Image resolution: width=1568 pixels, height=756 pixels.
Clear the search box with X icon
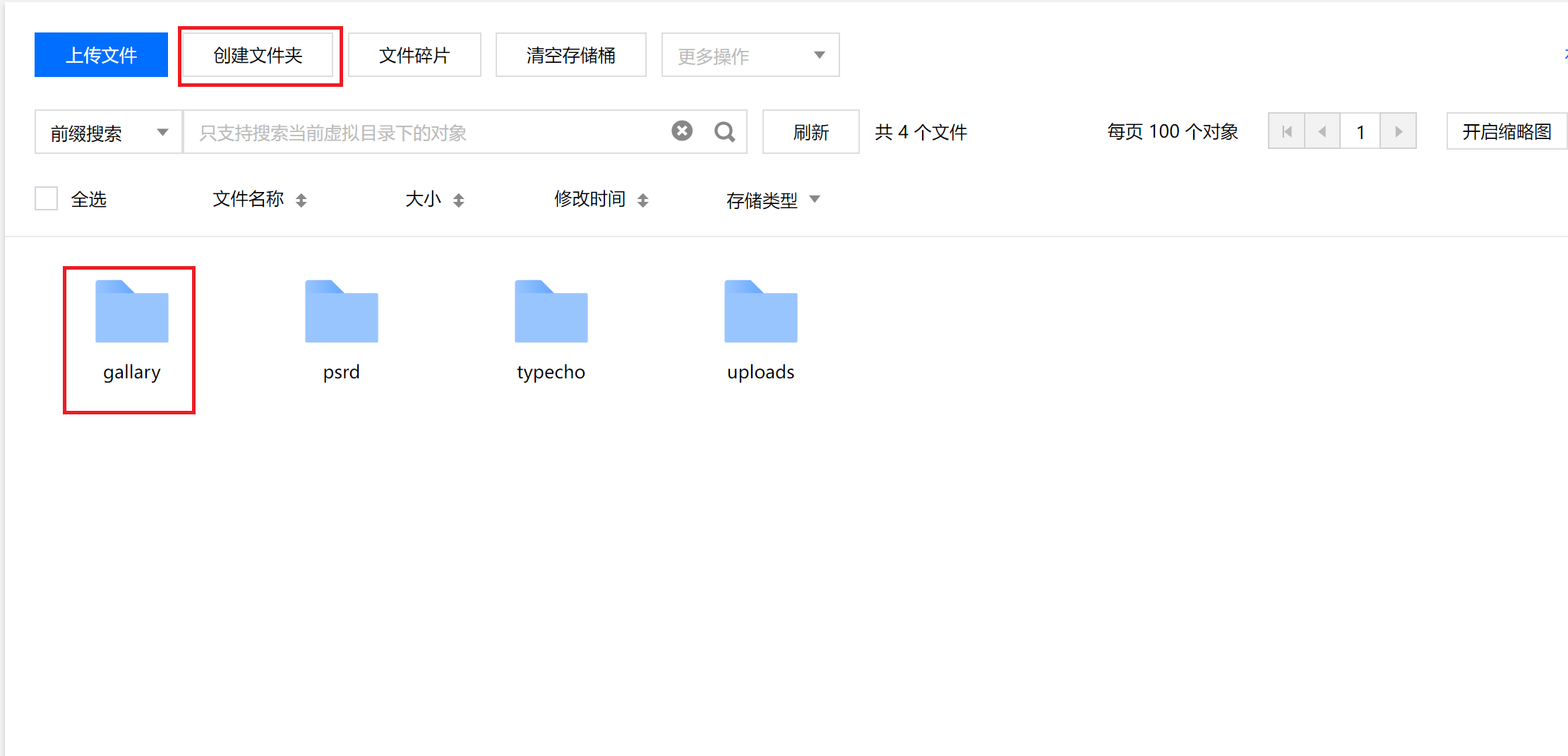coord(682,131)
